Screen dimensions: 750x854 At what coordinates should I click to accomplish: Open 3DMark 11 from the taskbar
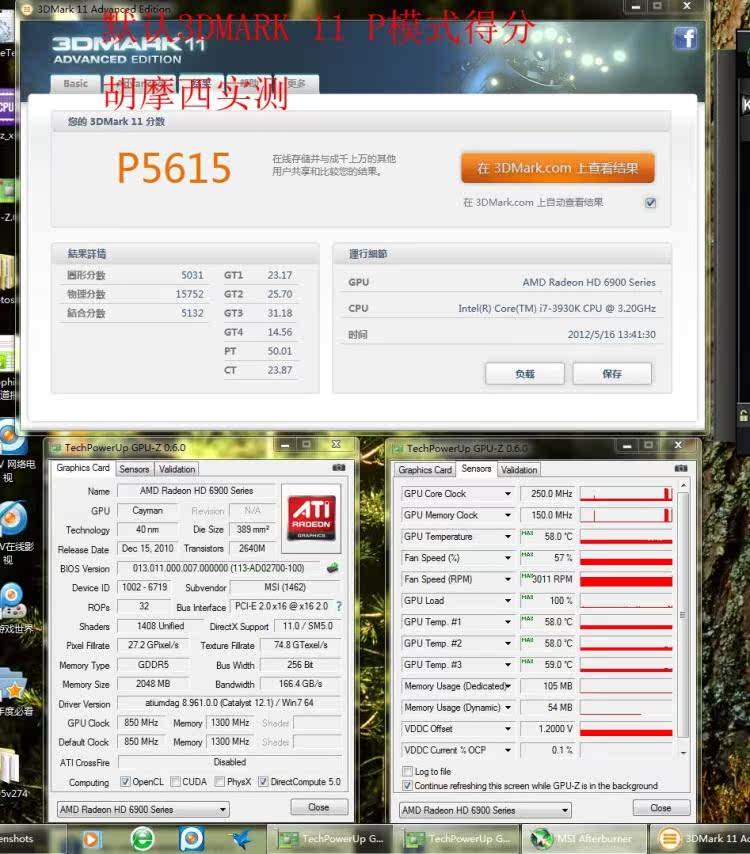click(x=700, y=838)
